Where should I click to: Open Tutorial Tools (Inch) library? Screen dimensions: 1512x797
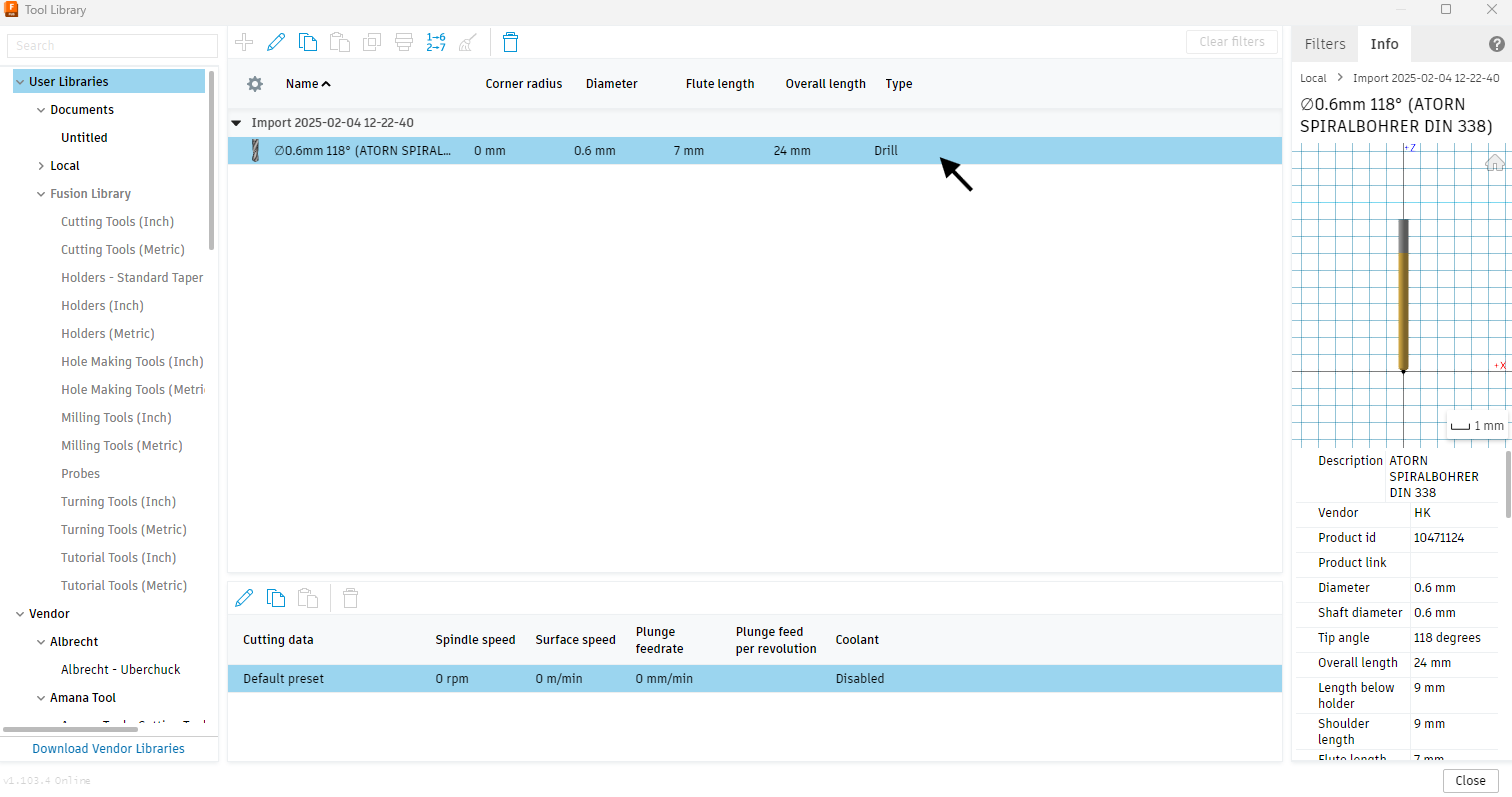(118, 558)
